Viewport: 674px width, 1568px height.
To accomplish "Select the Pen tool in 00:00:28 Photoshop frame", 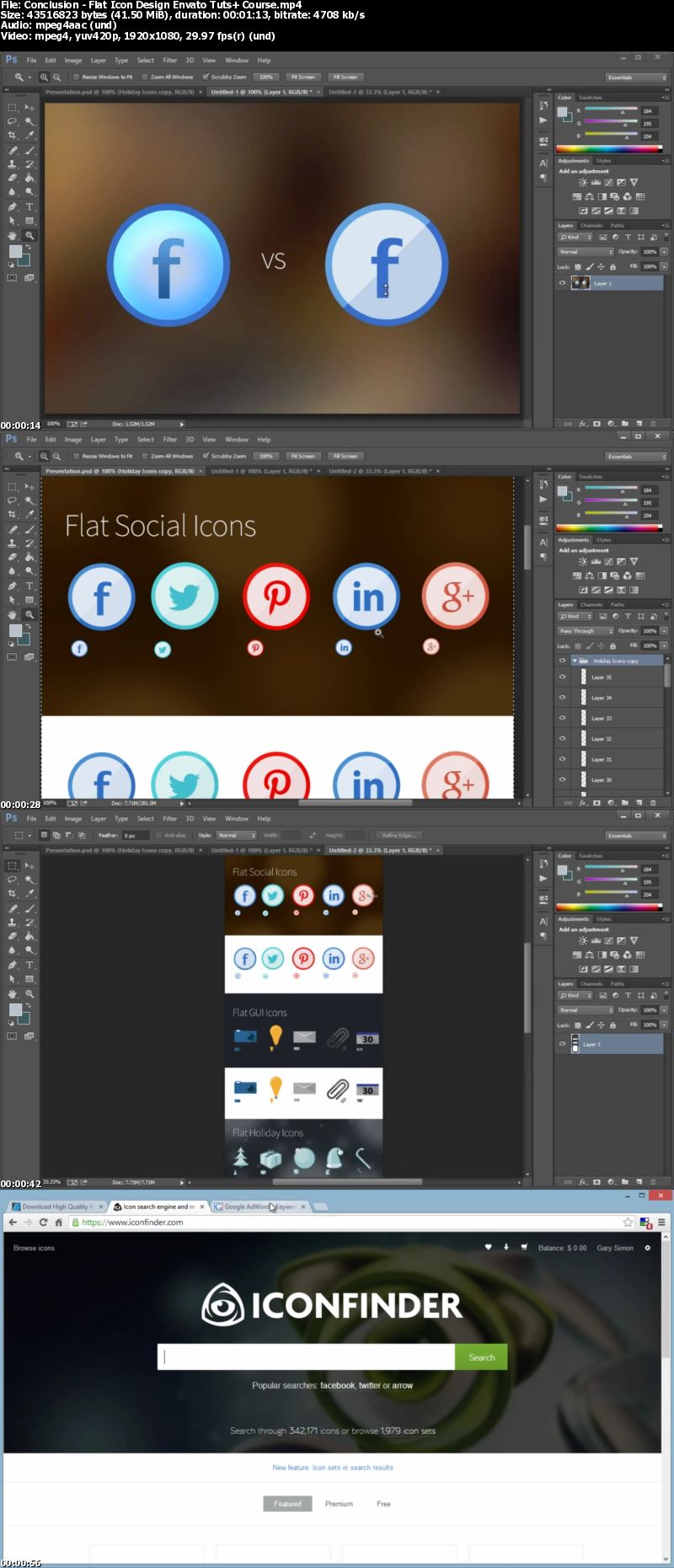I will [x=13, y=586].
